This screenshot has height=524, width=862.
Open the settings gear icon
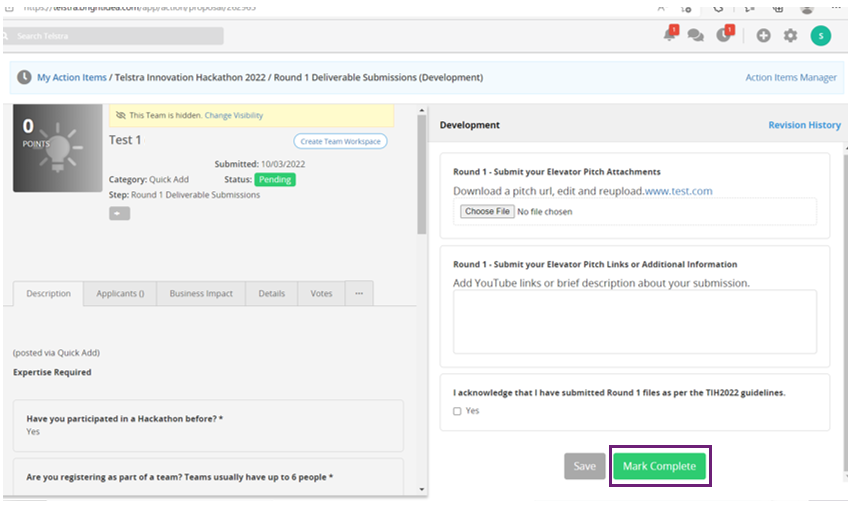point(790,36)
